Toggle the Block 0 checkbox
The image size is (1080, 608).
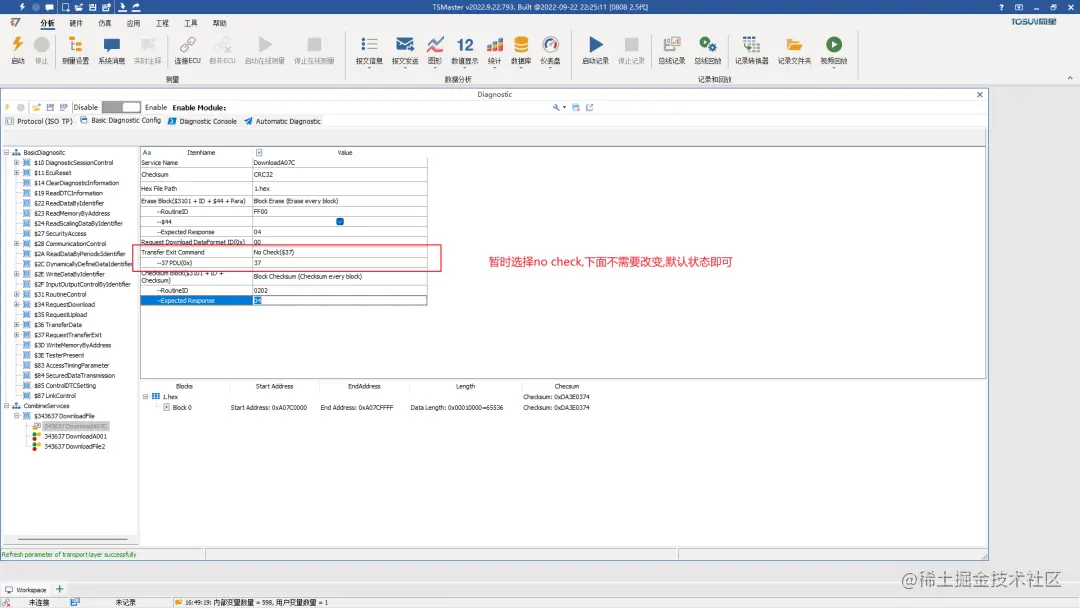(x=167, y=408)
